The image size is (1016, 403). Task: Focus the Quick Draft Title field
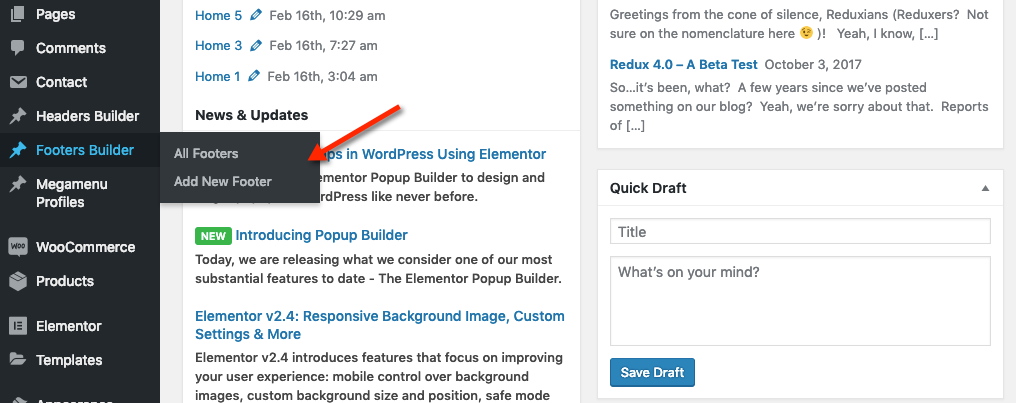(x=799, y=232)
